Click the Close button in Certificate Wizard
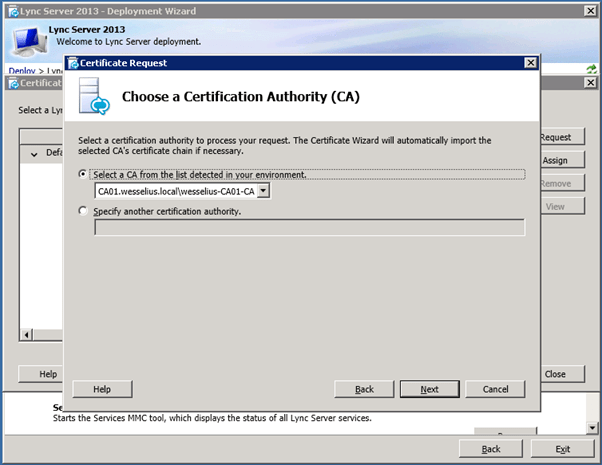This screenshot has width=602, height=465. coord(555,374)
